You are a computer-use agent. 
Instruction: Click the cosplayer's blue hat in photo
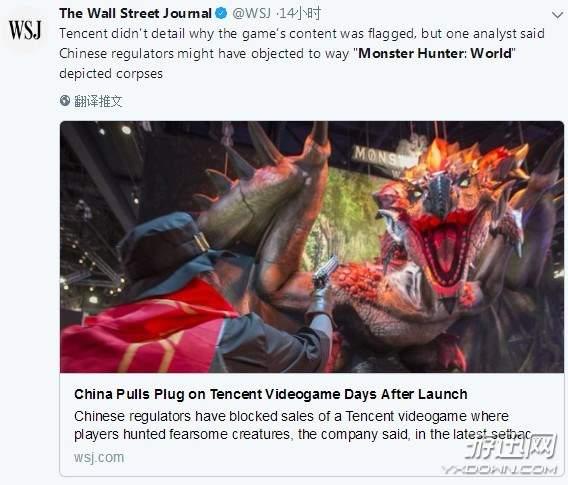(x=161, y=241)
